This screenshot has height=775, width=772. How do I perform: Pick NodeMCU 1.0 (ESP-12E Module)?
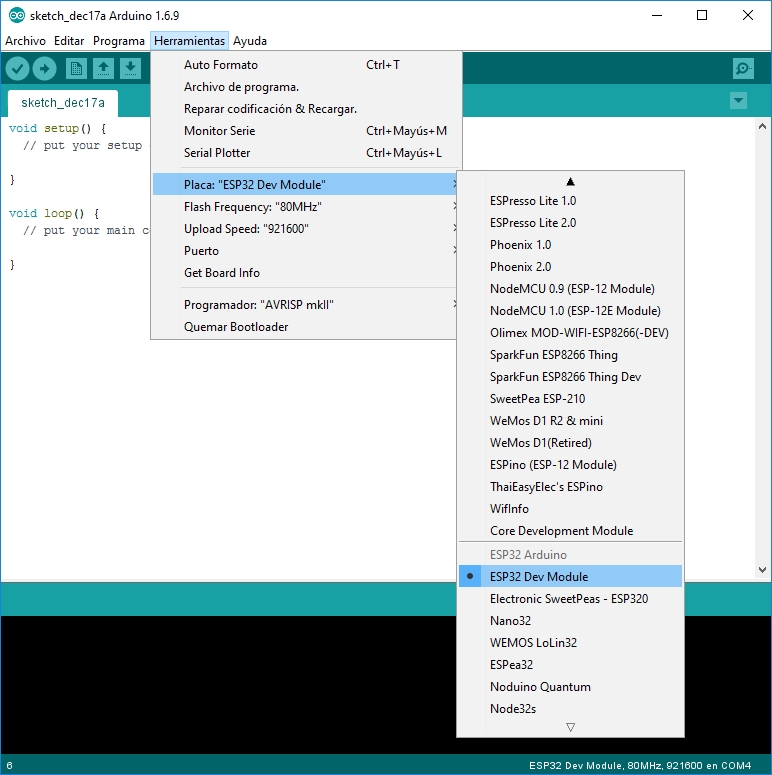pos(570,311)
